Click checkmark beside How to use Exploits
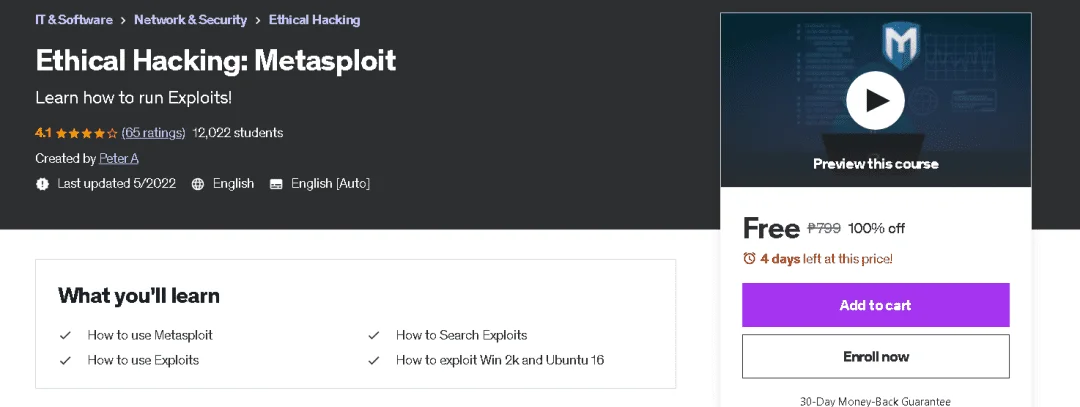 coord(65,360)
